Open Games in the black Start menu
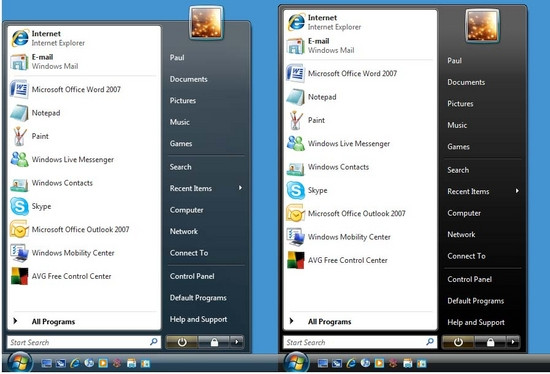 point(483,147)
